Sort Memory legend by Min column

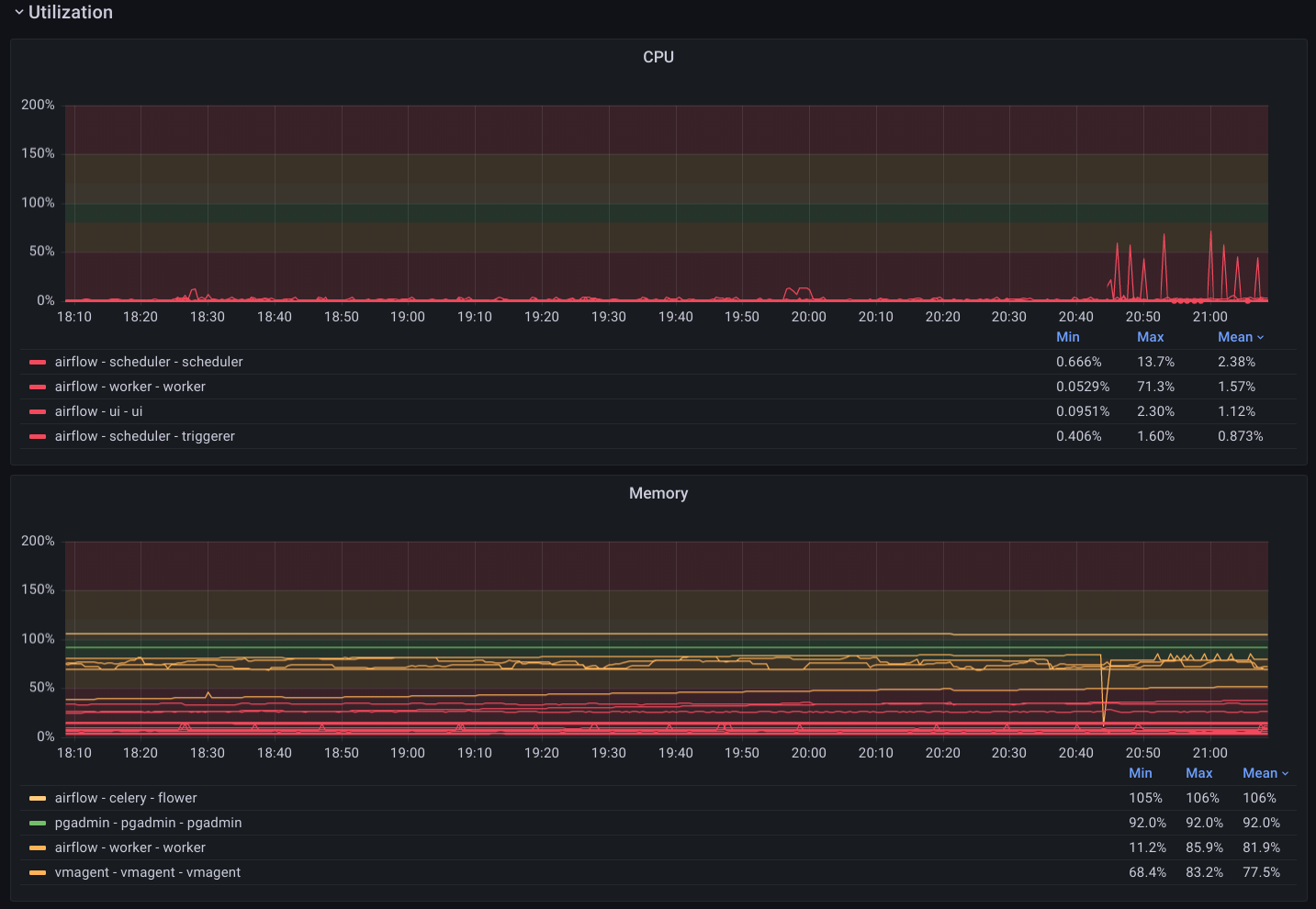coord(1140,773)
